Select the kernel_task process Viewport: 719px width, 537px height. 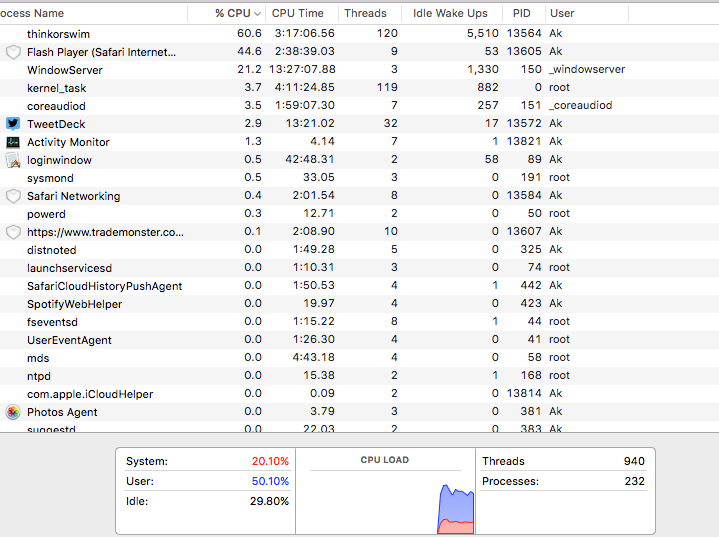click(x=56, y=88)
